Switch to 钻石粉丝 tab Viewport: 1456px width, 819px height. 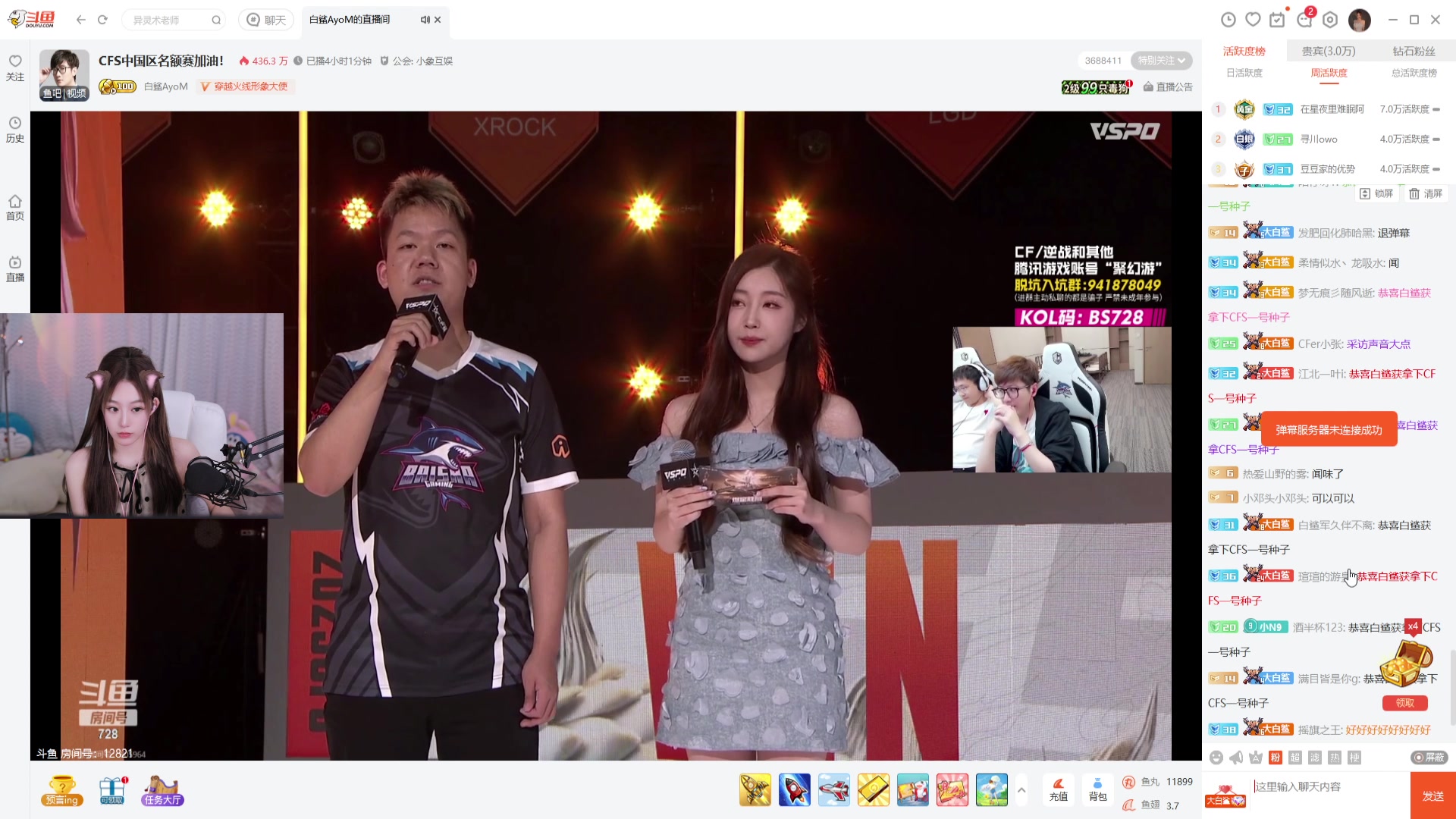point(1414,51)
